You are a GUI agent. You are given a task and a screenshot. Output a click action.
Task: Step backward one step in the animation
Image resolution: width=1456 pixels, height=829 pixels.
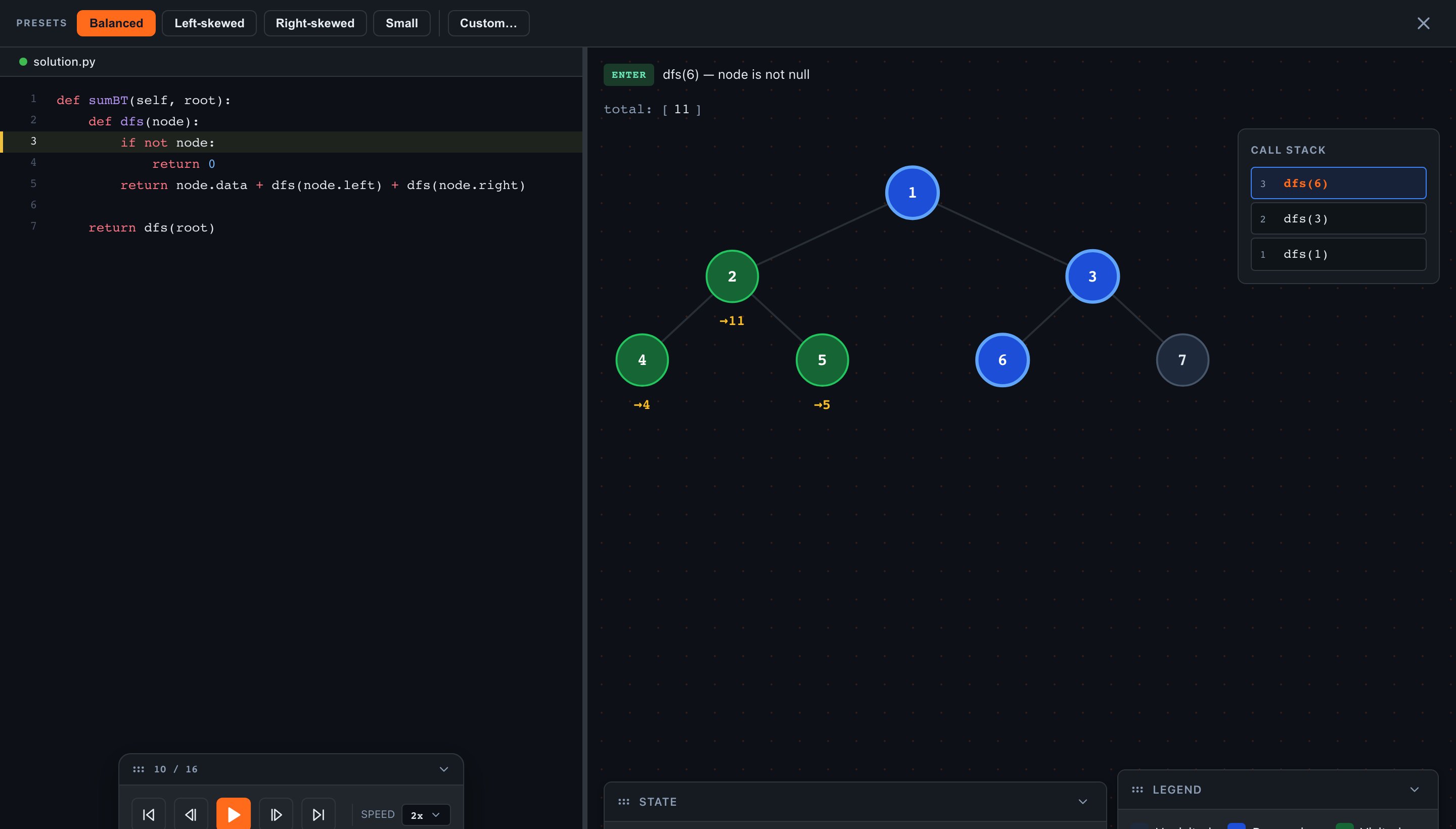coord(191,814)
